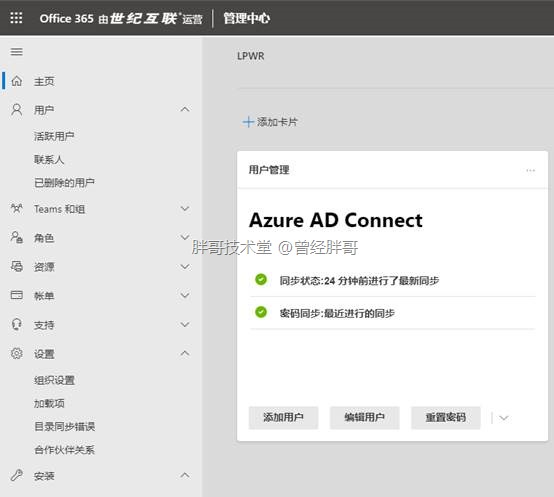Click the Support headset icon
Viewport: 554px width, 497px height.
[17, 324]
